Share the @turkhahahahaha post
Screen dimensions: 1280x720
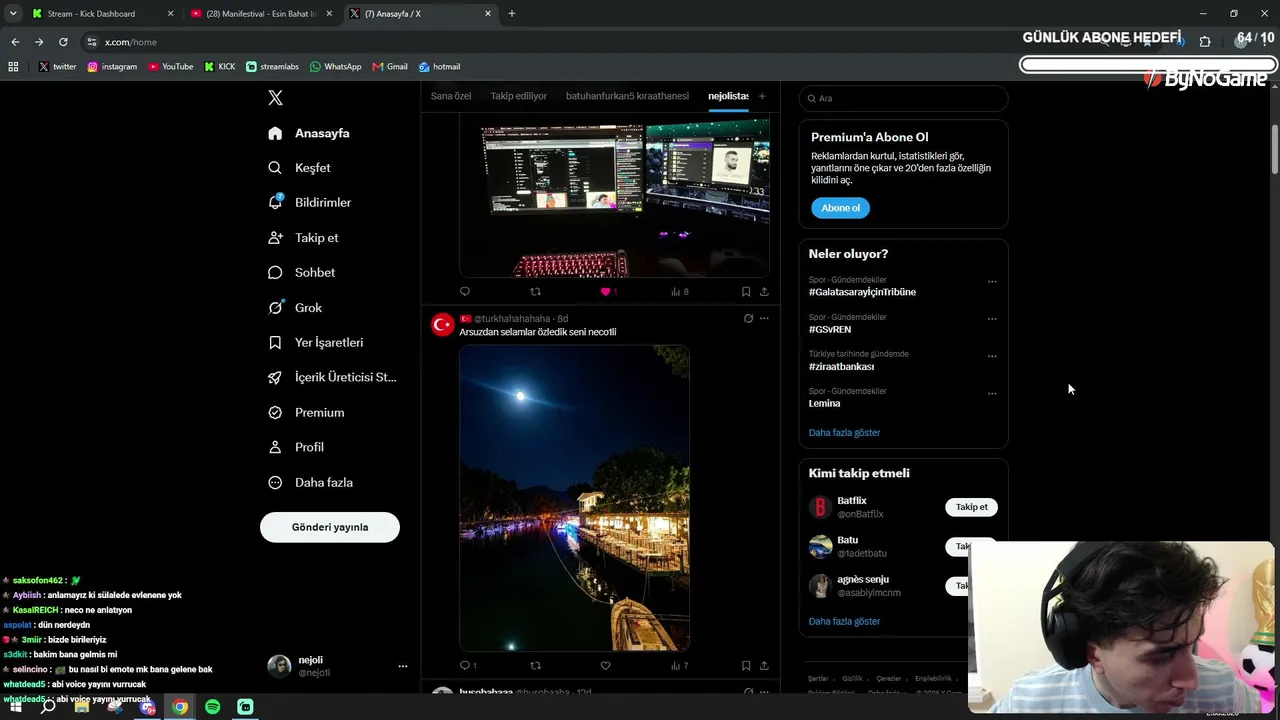(x=764, y=666)
